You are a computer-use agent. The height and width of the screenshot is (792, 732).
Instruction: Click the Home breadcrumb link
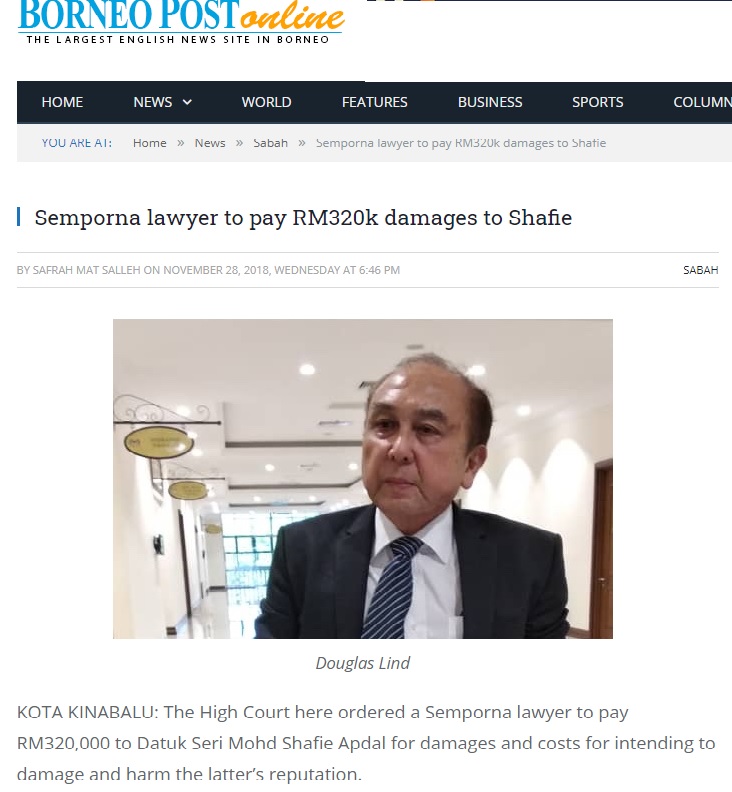150,143
